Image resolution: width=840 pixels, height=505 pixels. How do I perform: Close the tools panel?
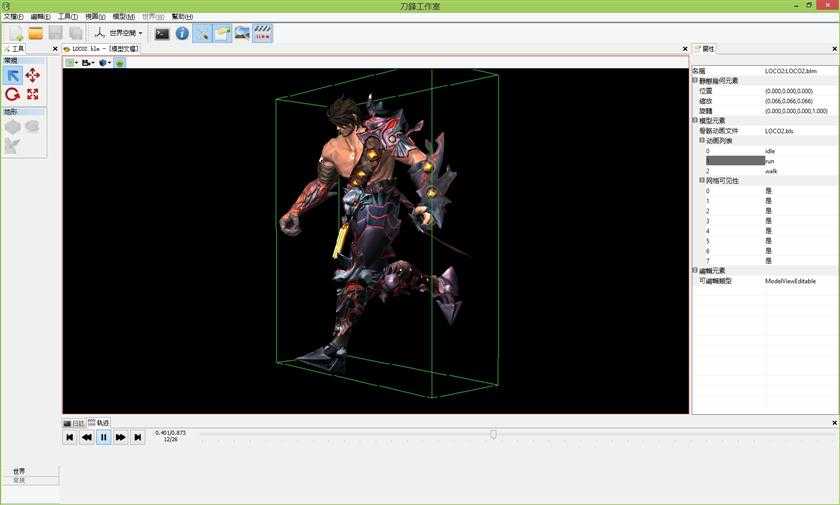point(55,49)
